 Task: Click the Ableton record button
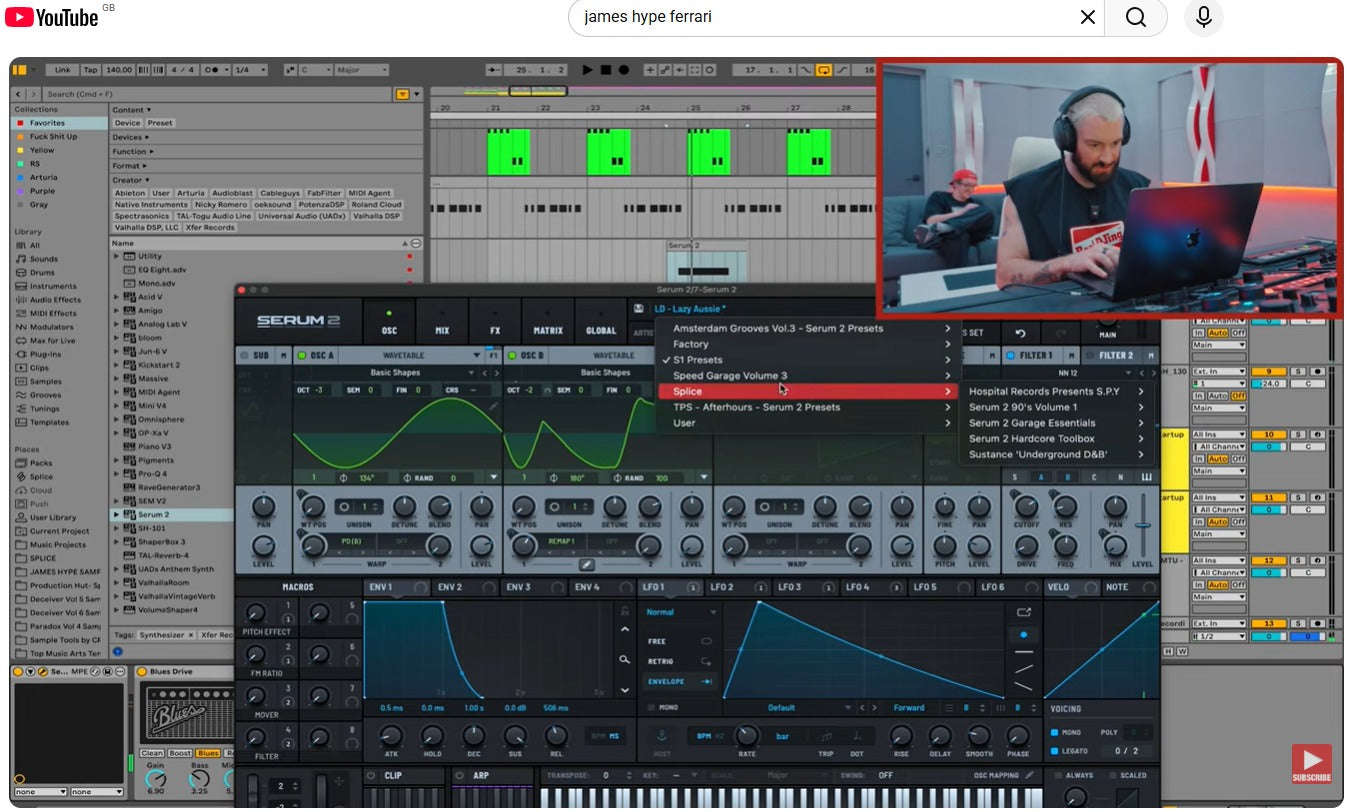pyautogui.click(x=624, y=70)
